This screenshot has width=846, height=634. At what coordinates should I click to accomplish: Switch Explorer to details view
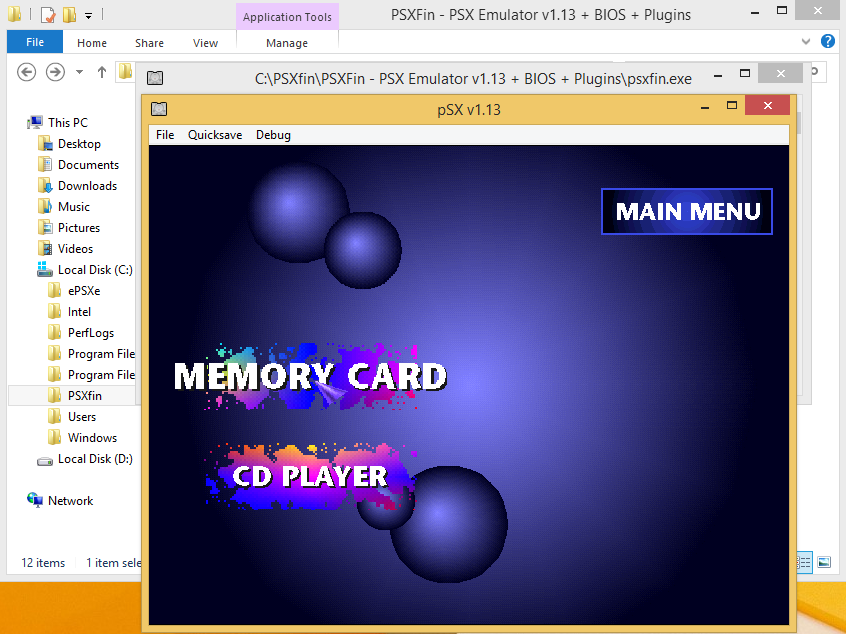pyautogui.click(x=804, y=562)
